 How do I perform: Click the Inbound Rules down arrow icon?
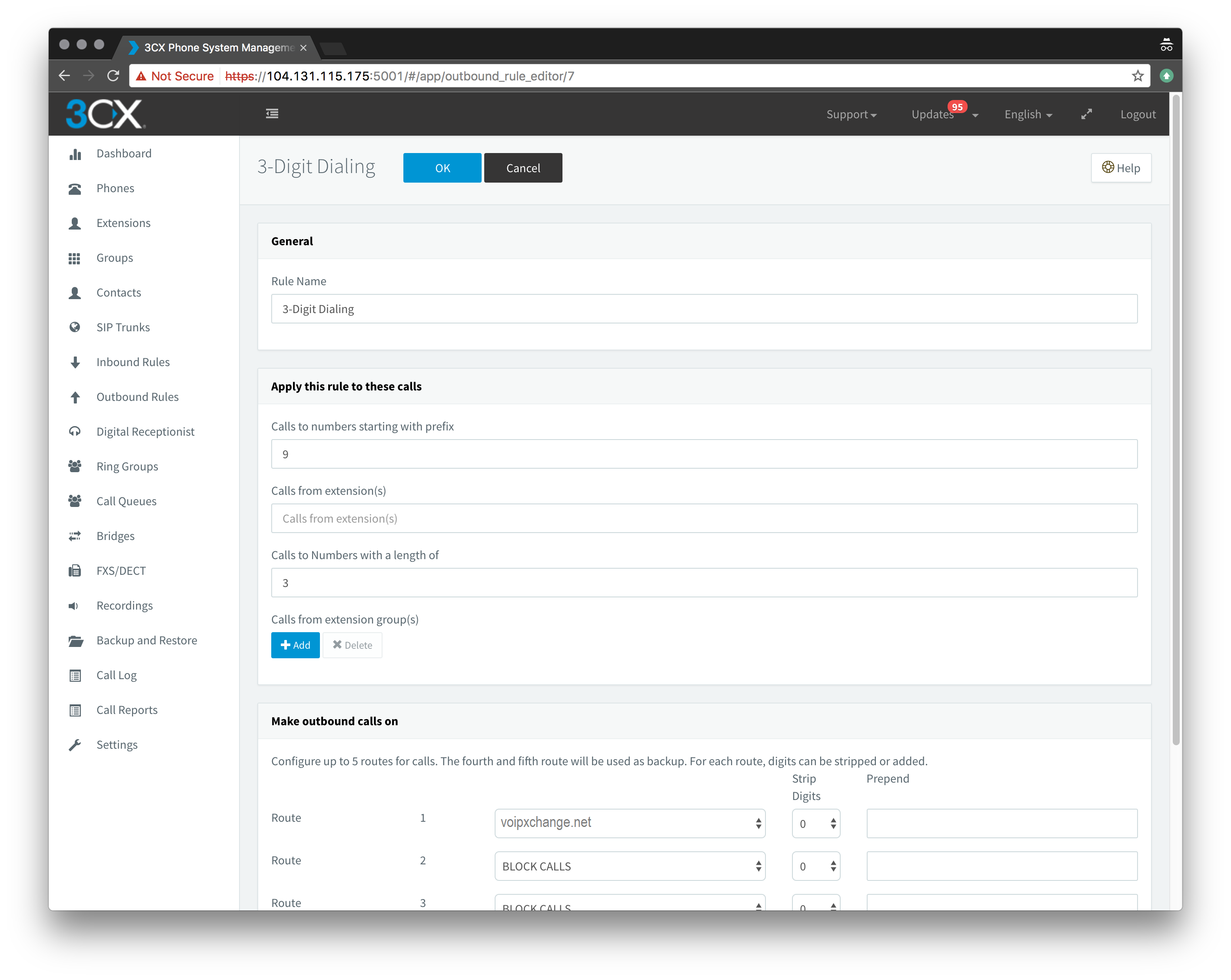point(75,363)
